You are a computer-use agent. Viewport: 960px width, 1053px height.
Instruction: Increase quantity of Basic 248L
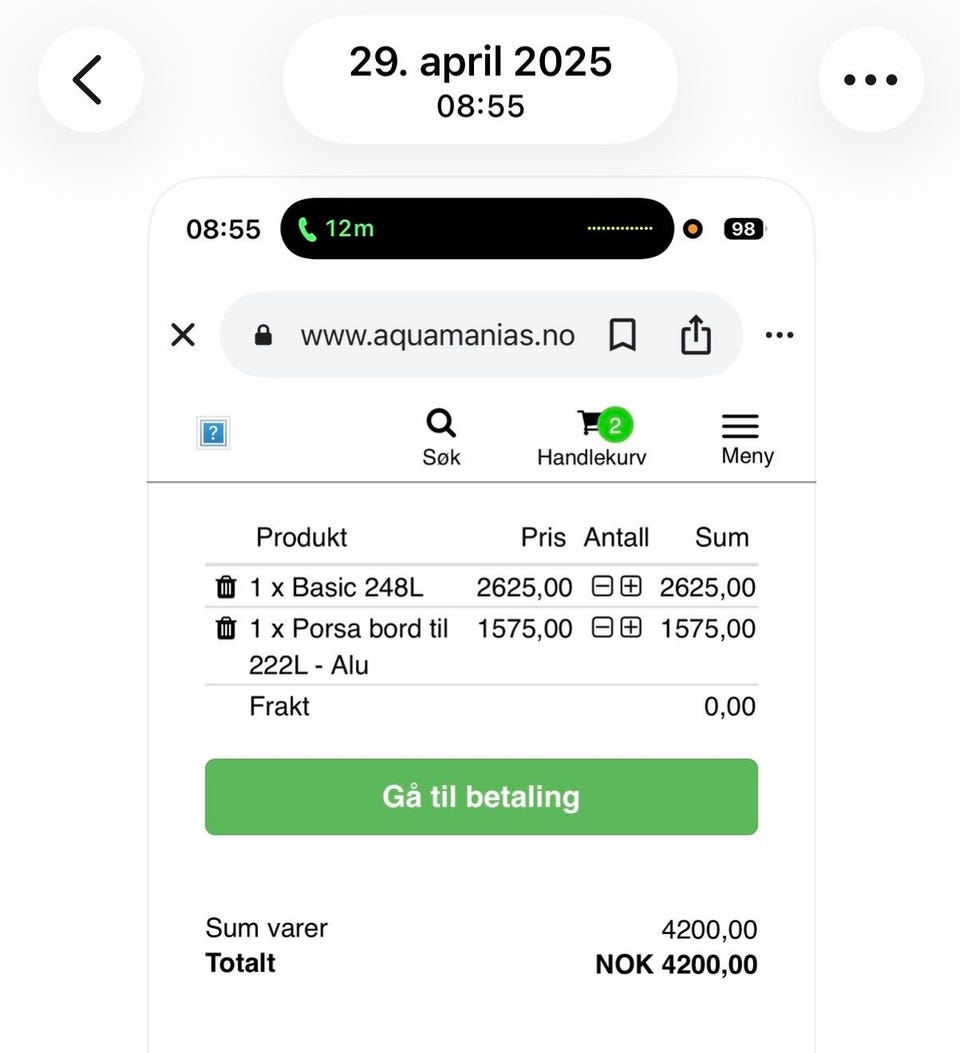pos(631,586)
